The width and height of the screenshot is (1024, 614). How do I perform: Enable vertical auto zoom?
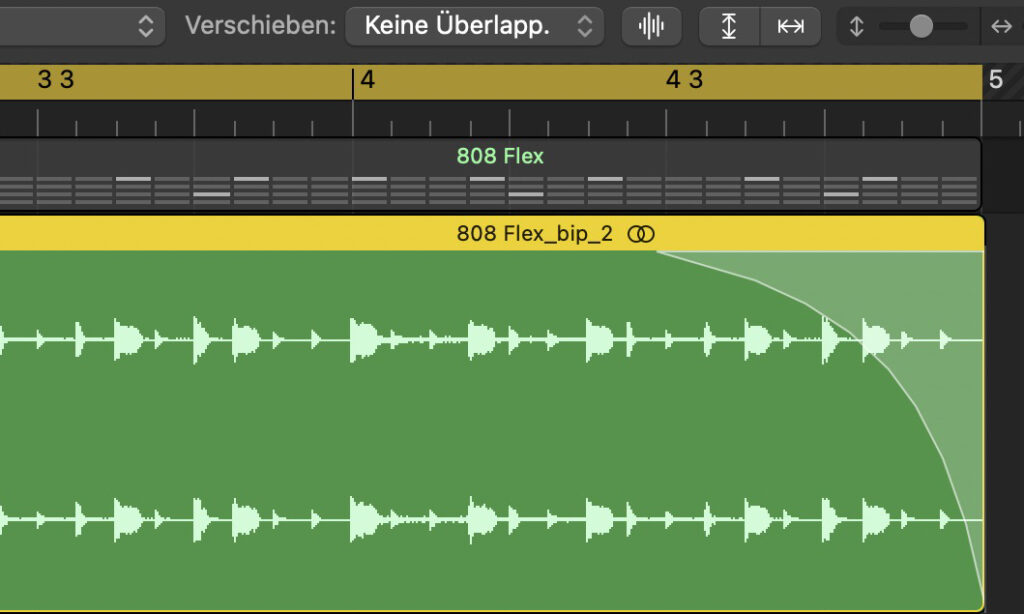tap(729, 26)
